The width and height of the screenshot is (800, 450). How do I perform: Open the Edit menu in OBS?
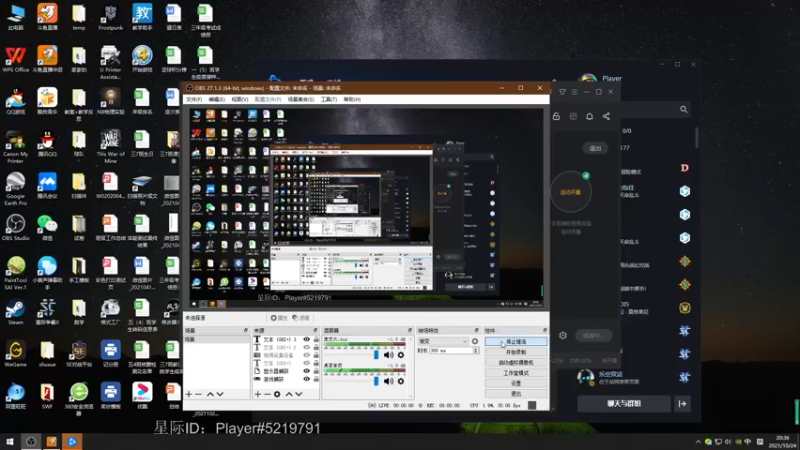point(217,99)
